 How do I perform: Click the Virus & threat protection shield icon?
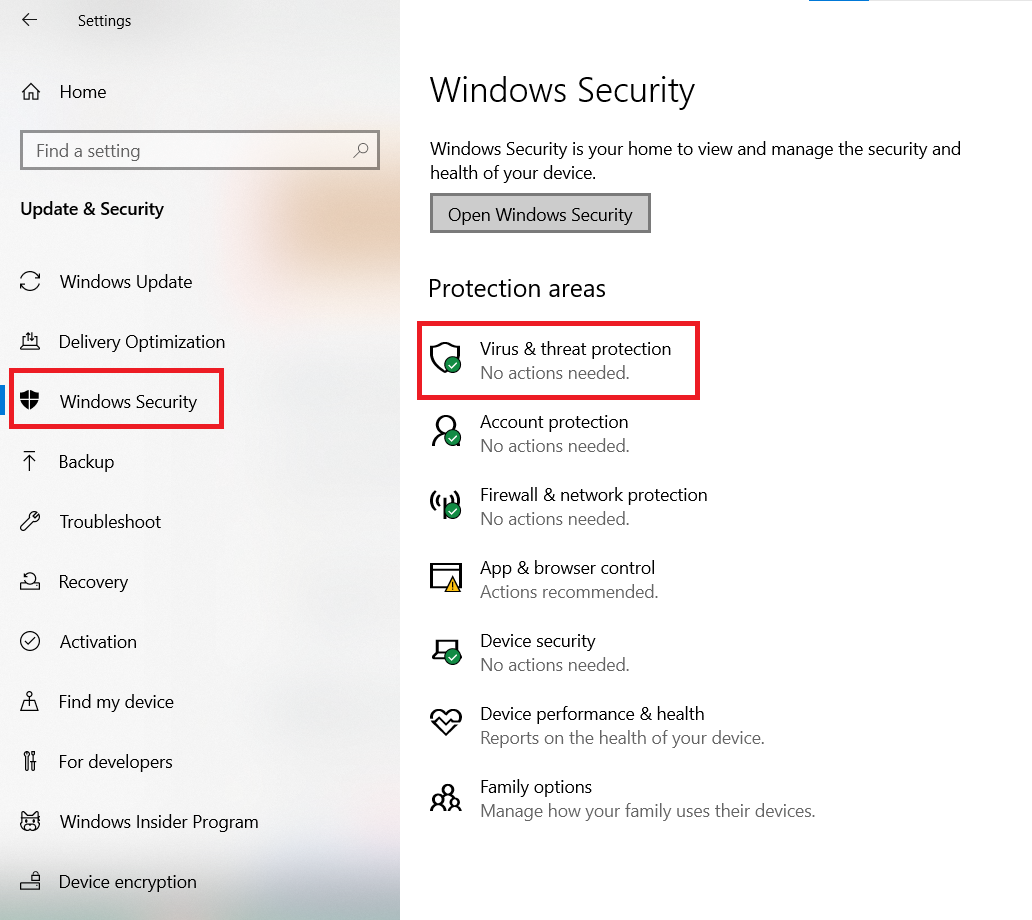446,357
